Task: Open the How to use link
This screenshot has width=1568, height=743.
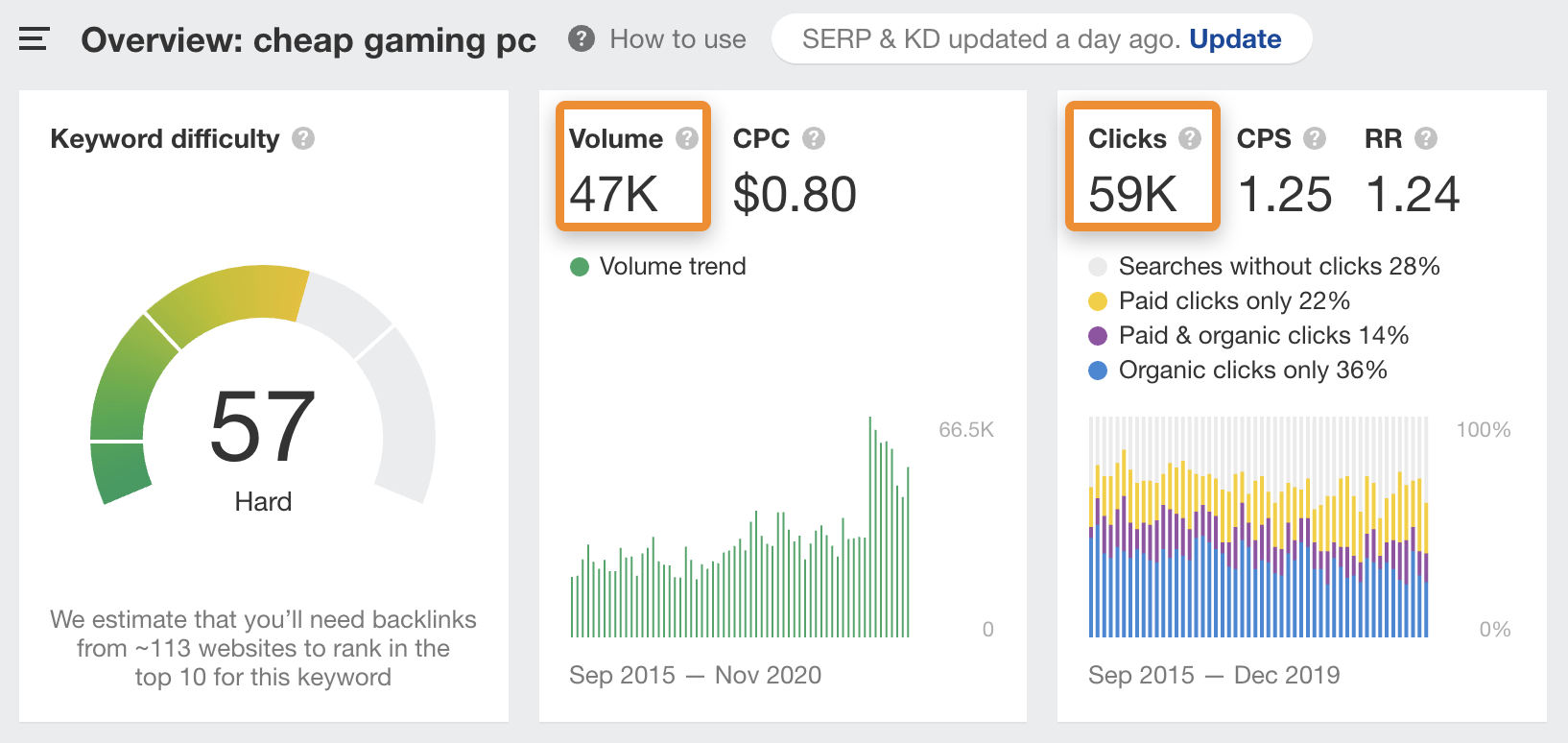Action: point(677,39)
